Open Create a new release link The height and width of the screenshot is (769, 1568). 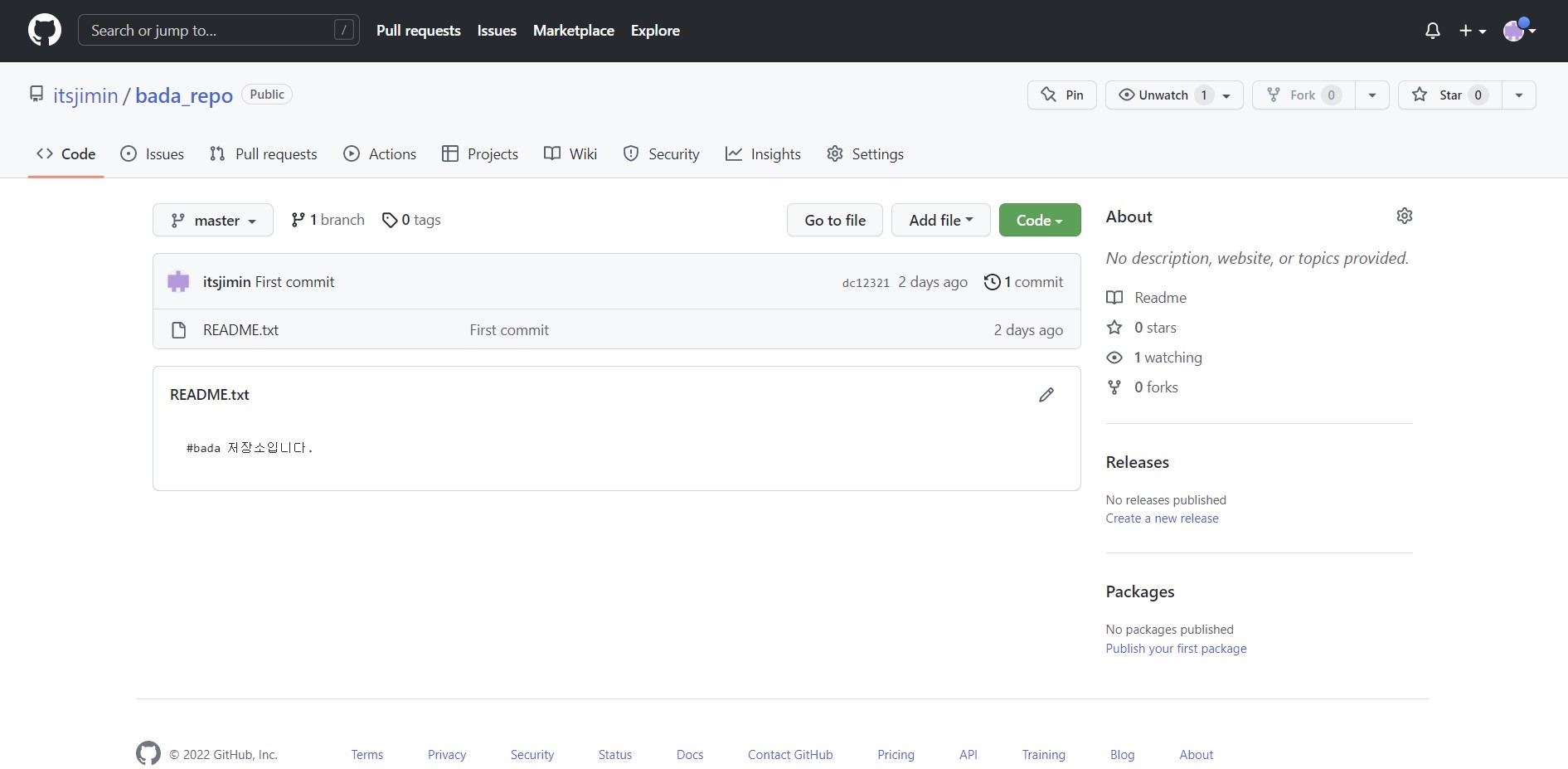click(1162, 518)
